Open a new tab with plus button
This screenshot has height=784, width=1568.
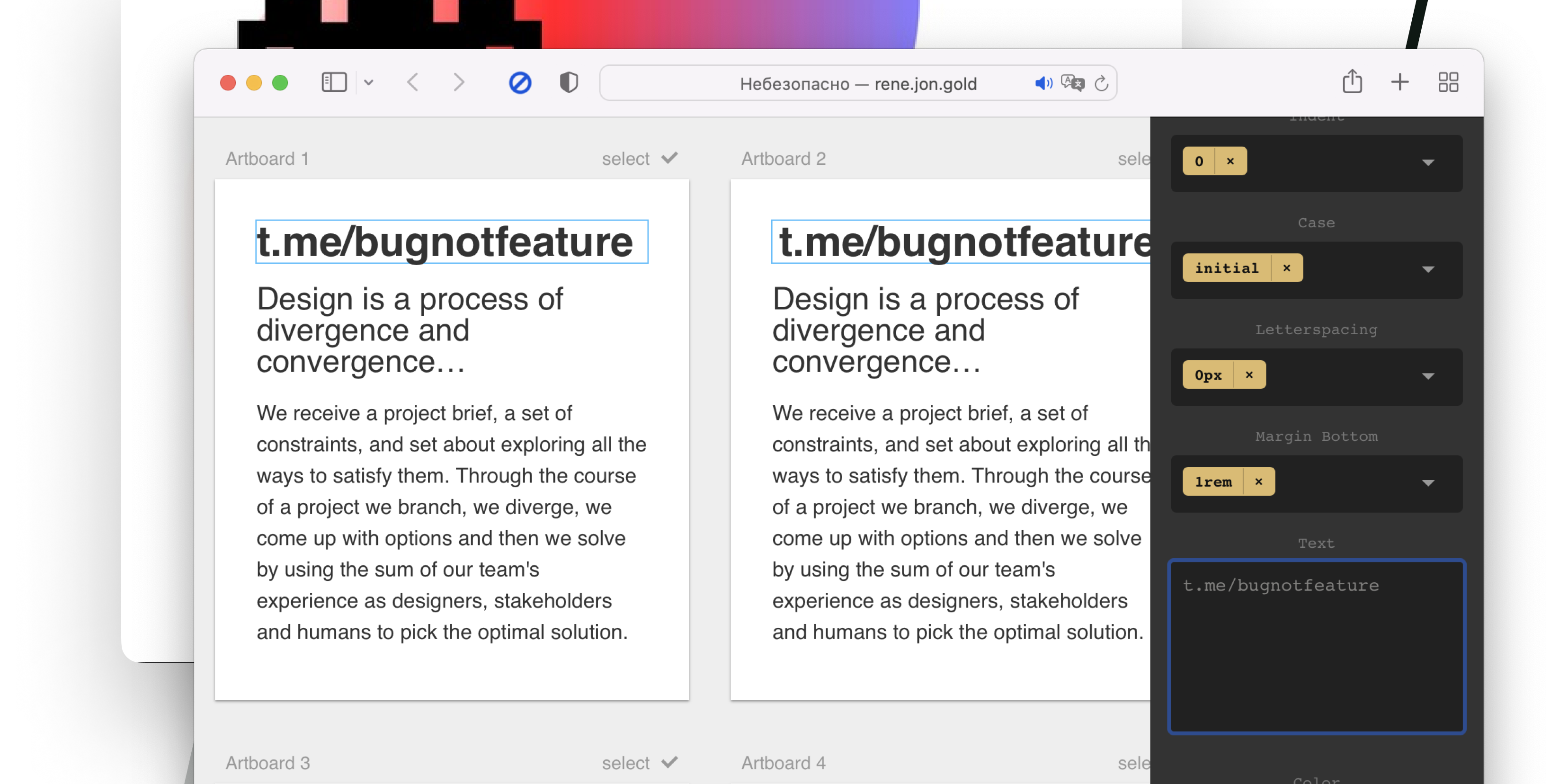(x=1400, y=82)
